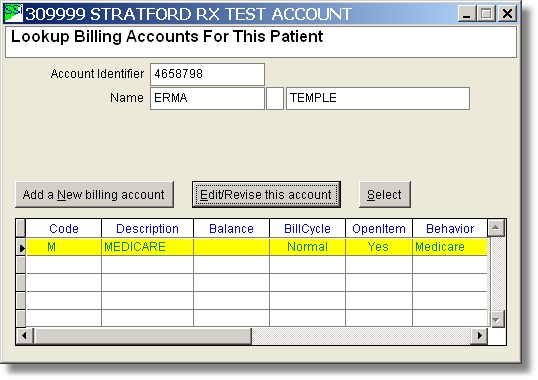Click the Behavior column header
This screenshot has width=538, height=380.
pyautogui.click(x=450, y=228)
